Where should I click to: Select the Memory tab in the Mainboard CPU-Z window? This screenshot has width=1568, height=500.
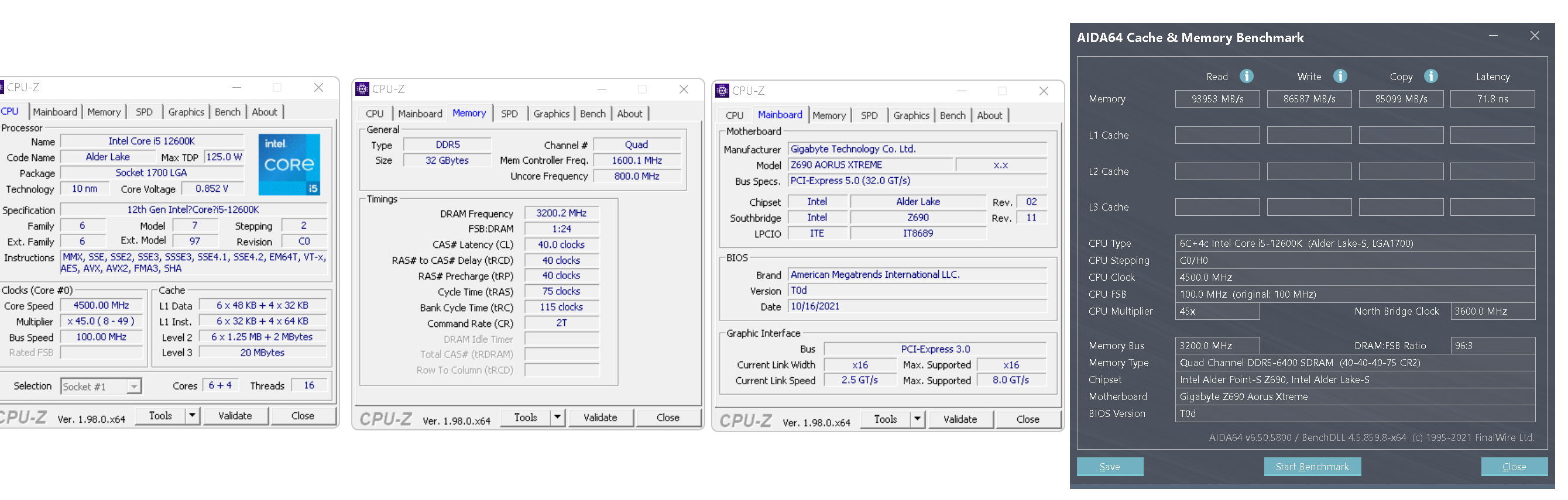pyautogui.click(x=829, y=116)
